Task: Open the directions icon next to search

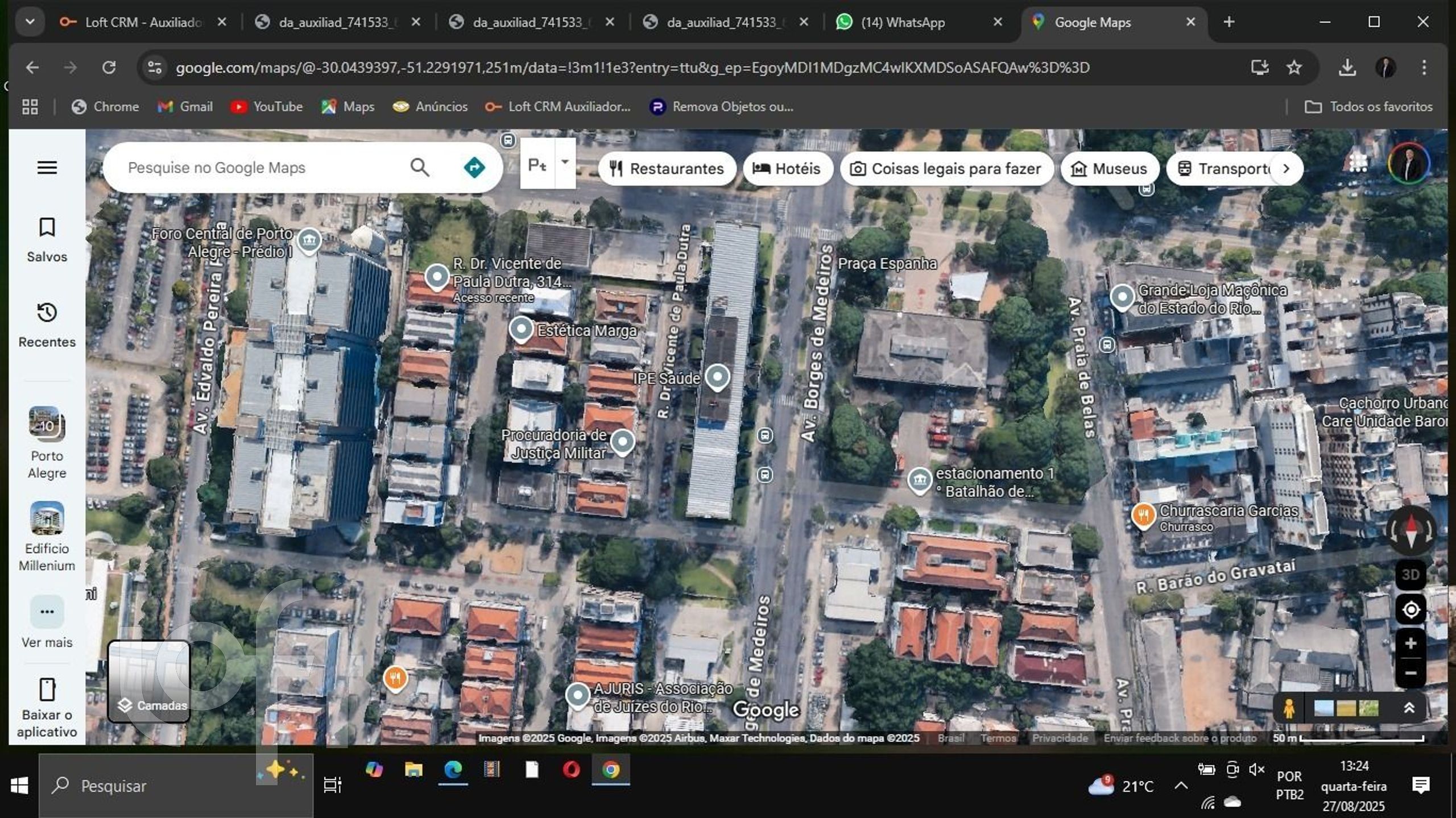Action: tap(474, 167)
